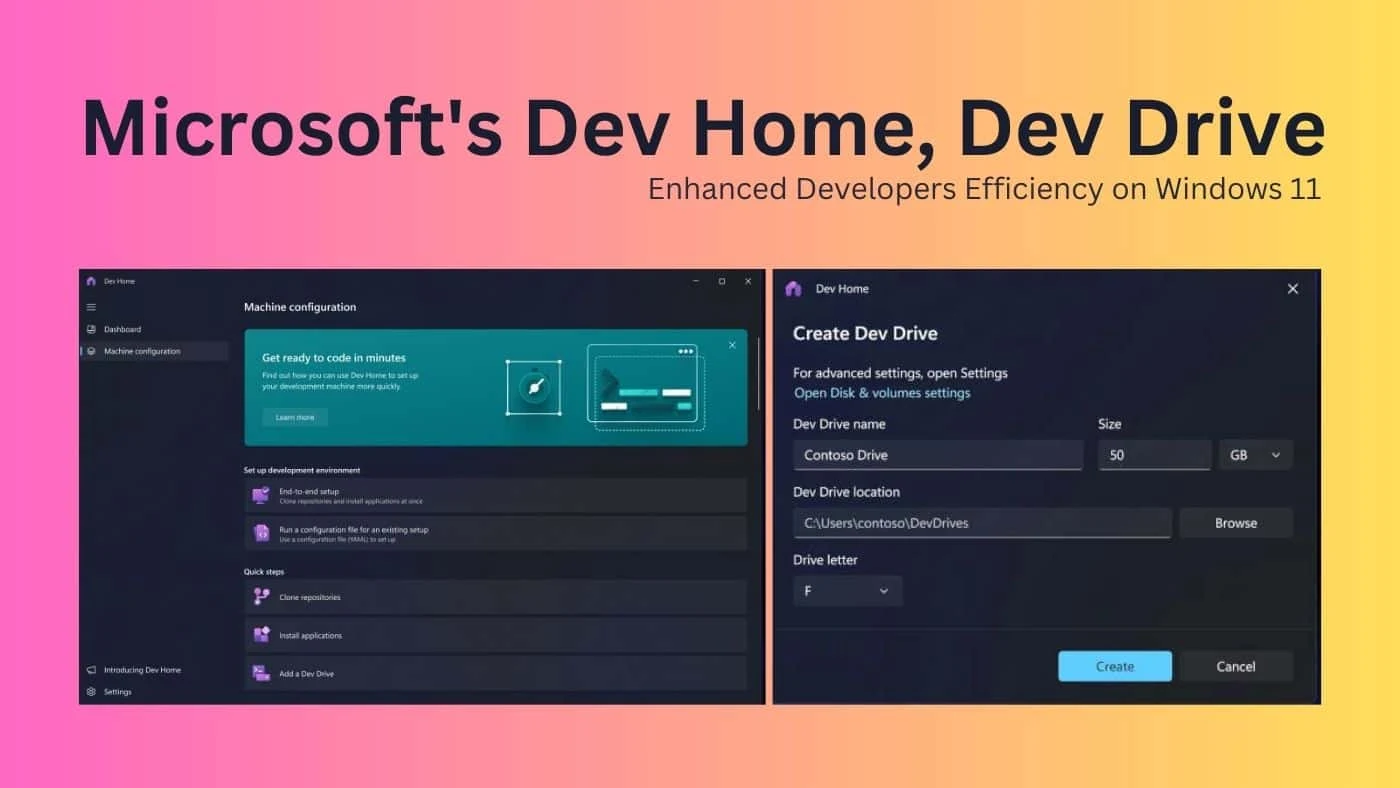The height and width of the screenshot is (788, 1400).
Task: Click the Clone repositories branch icon
Action: click(x=261, y=597)
